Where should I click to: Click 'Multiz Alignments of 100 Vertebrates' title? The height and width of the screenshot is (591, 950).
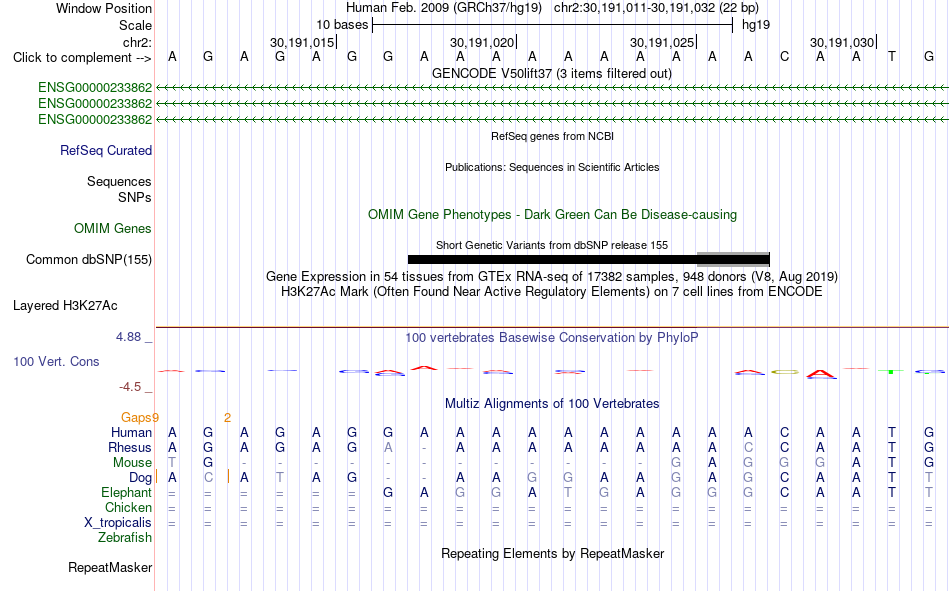552,404
